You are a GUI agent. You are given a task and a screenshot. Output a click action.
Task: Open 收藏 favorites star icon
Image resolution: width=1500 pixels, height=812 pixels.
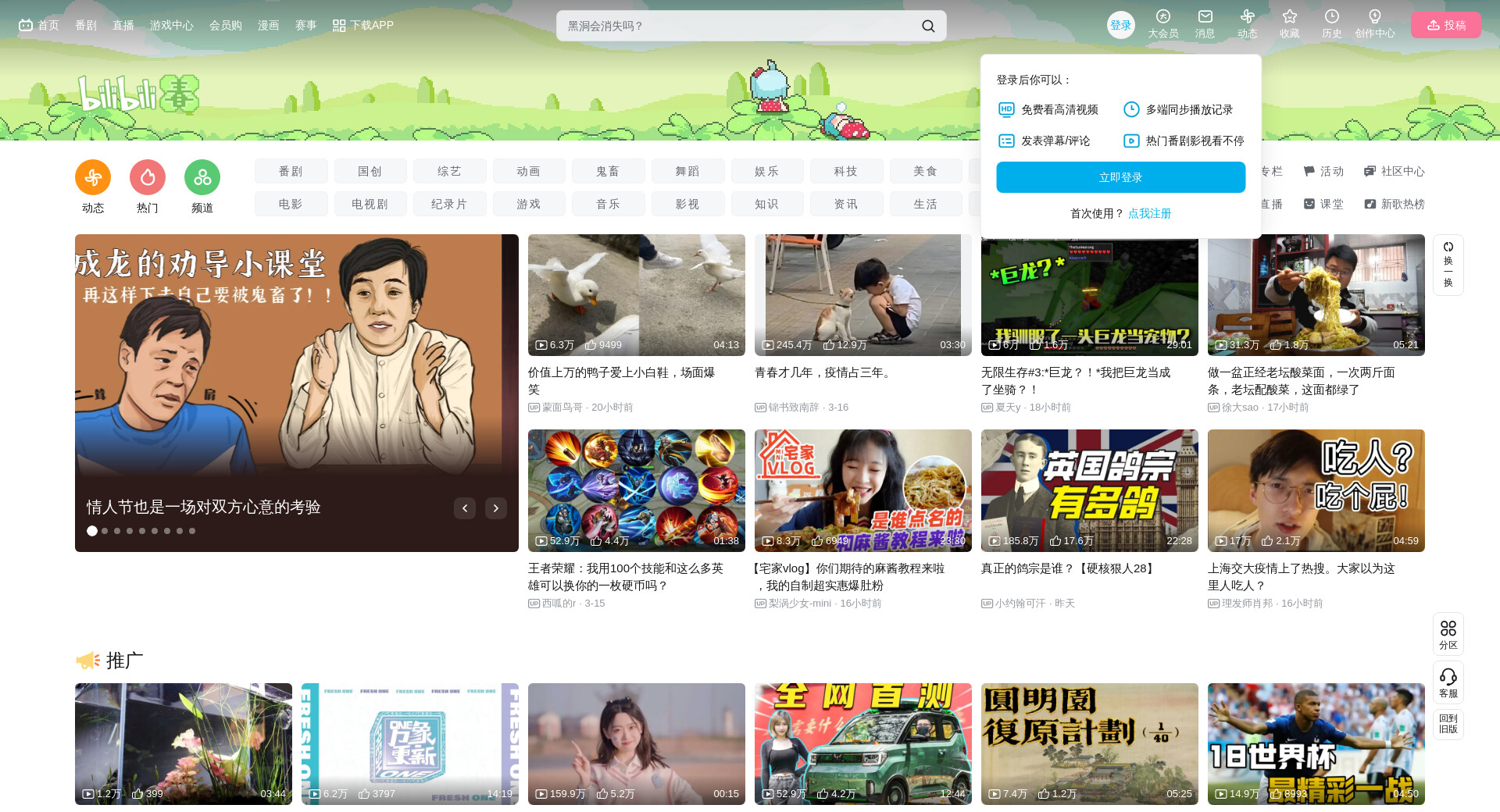pyautogui.click(x=1289, y=18)
